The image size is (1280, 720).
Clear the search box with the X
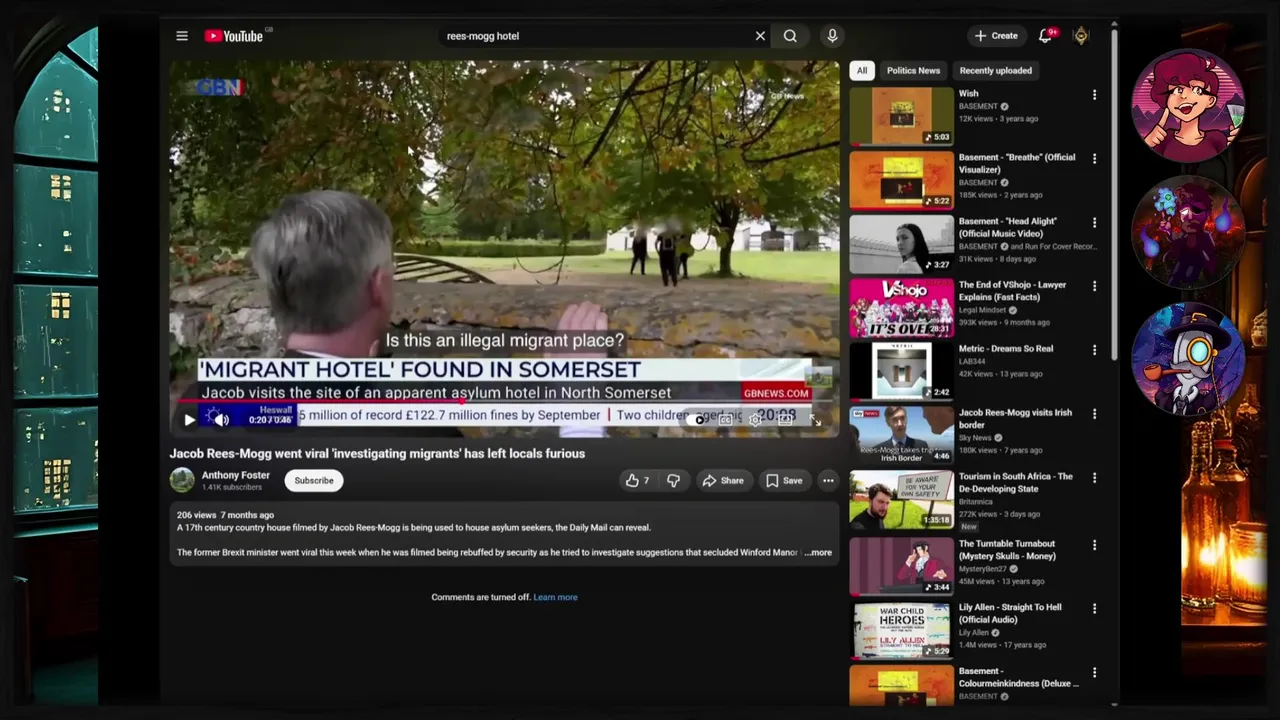click(x=760, y=36)
